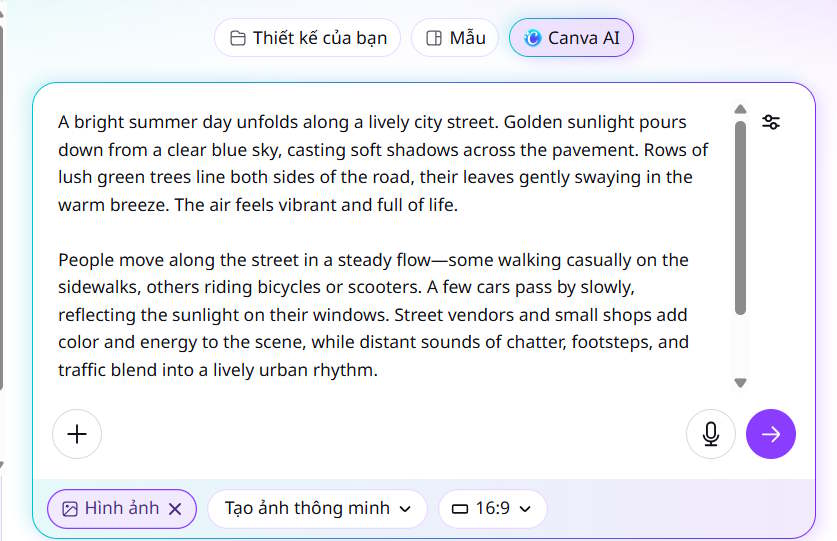Click the scrollbar down arrow
The image size is (837, 541).
(740, 382)
